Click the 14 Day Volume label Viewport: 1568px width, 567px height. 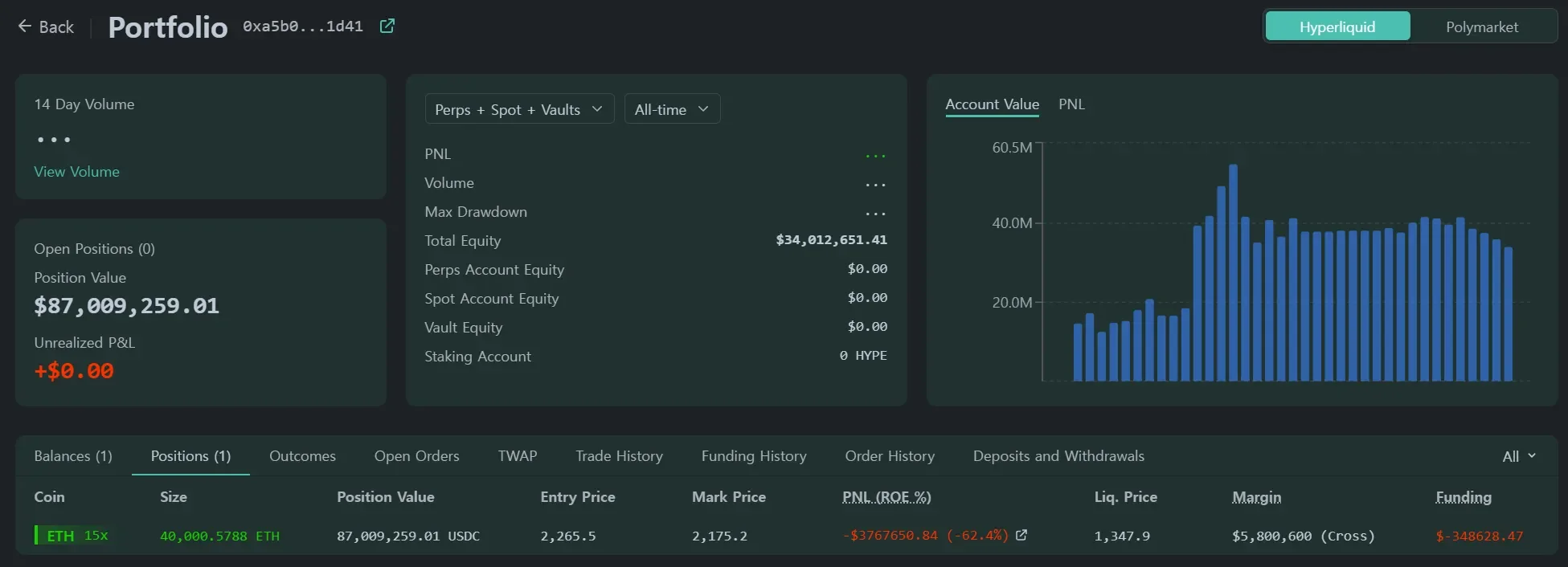84,104
